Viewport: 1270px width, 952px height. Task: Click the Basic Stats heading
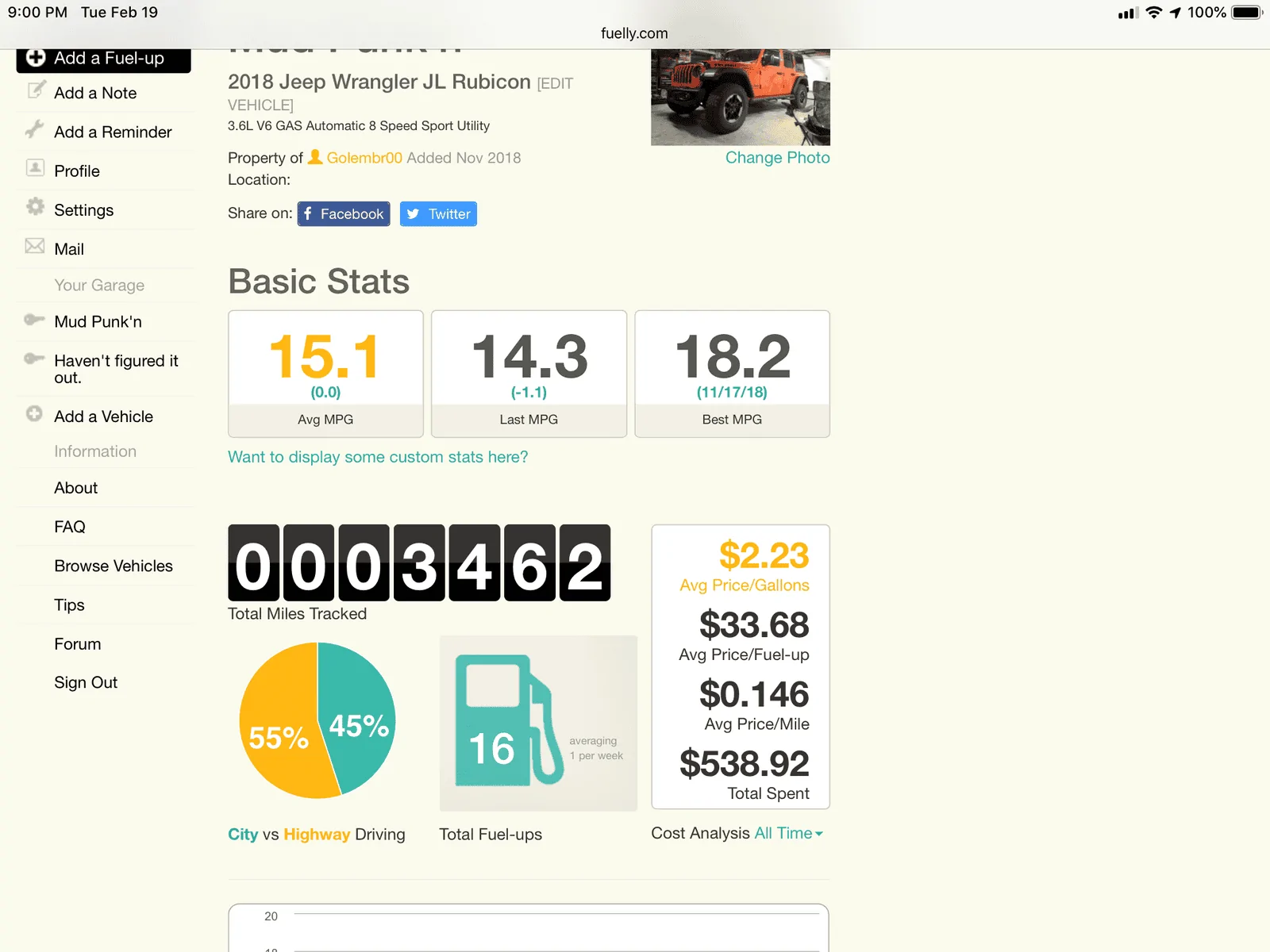click(318, 282)
